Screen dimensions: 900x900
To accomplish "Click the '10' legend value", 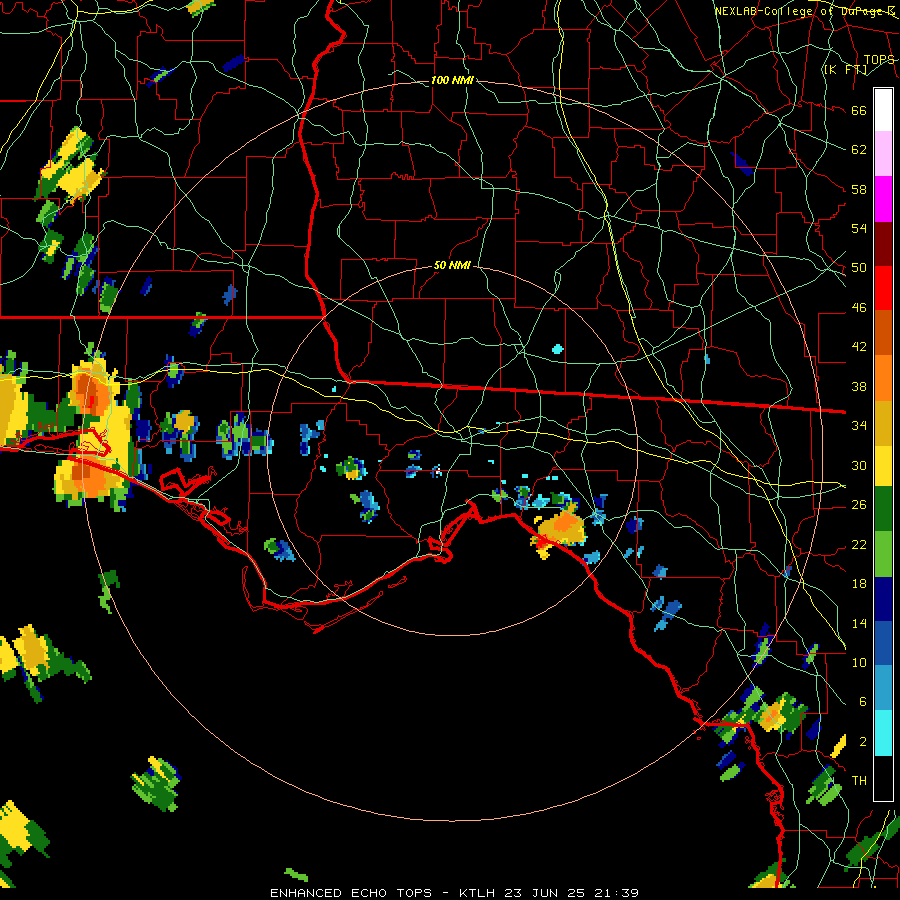I will 859,662.
